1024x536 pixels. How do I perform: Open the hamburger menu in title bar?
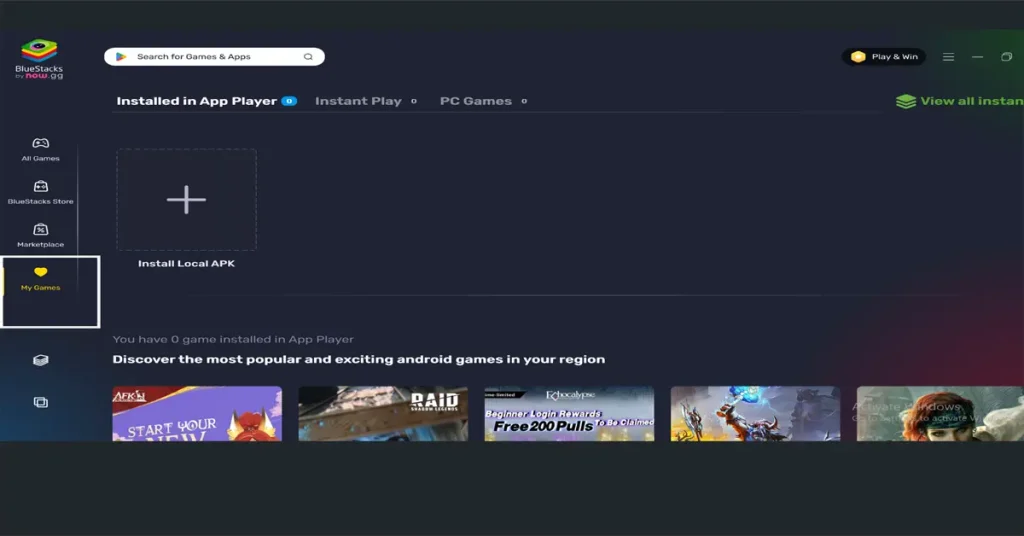tap(948, 57)
